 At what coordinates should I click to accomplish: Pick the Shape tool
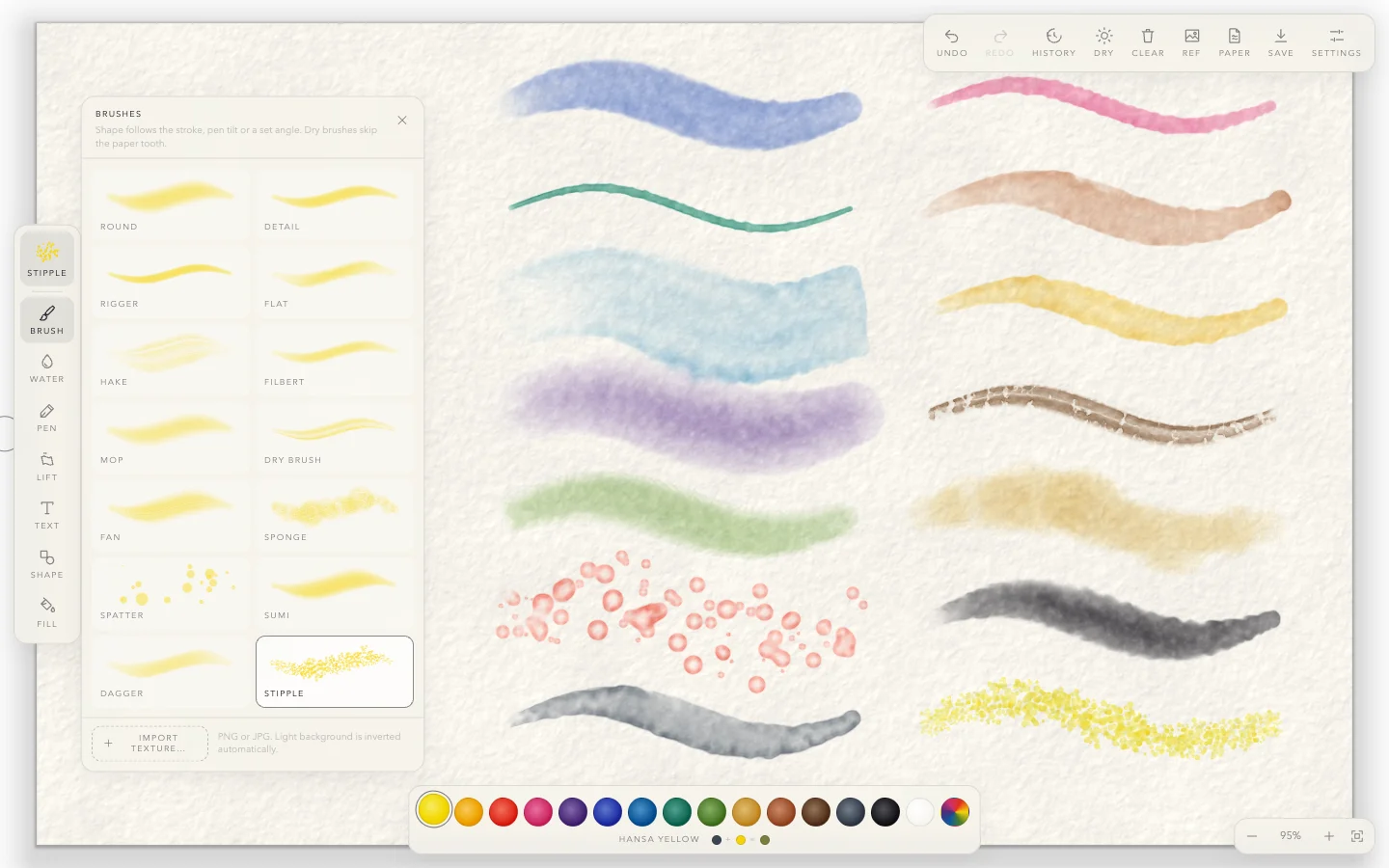46,564
